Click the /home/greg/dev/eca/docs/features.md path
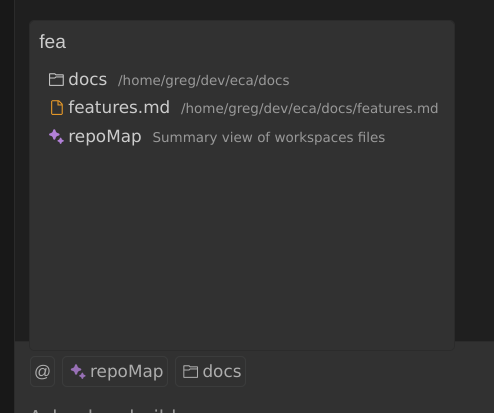The image size is (494, 413). [309, 109]
